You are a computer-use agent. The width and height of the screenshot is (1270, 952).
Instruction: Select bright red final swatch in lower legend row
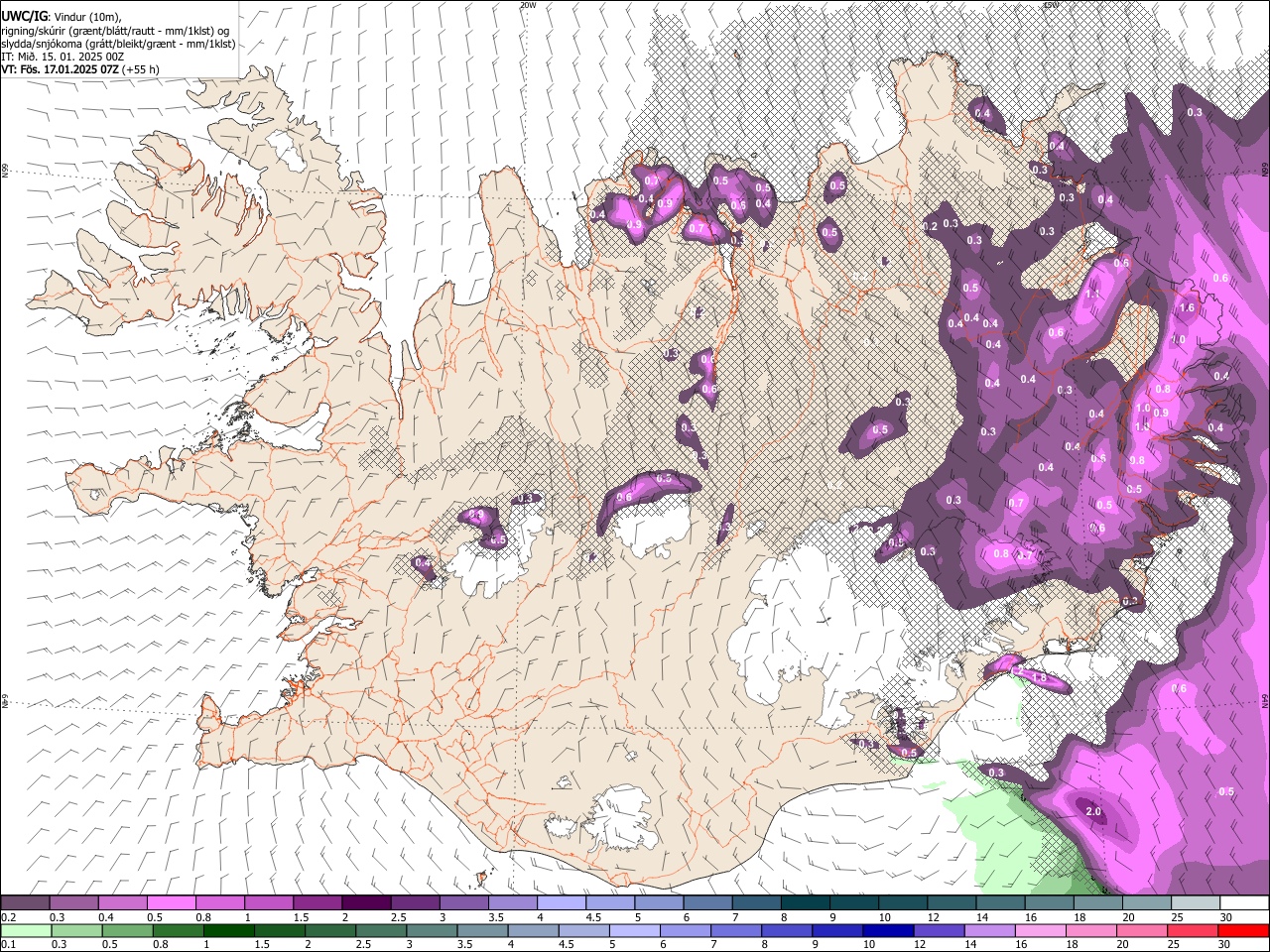[1244, 930]
